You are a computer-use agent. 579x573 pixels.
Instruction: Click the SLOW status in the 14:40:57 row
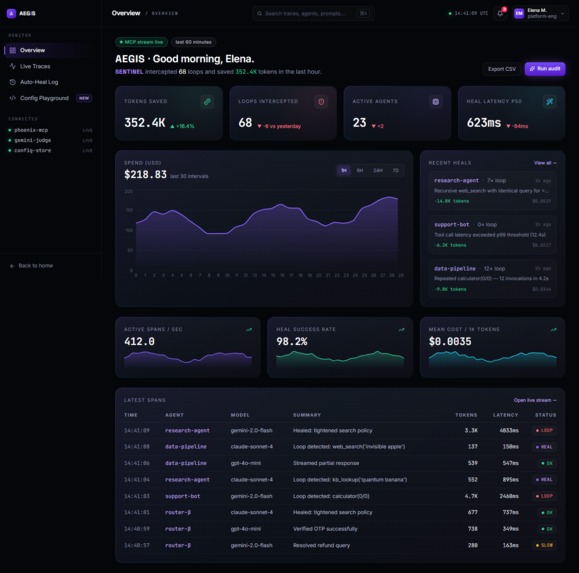click(x=544, y=545)
